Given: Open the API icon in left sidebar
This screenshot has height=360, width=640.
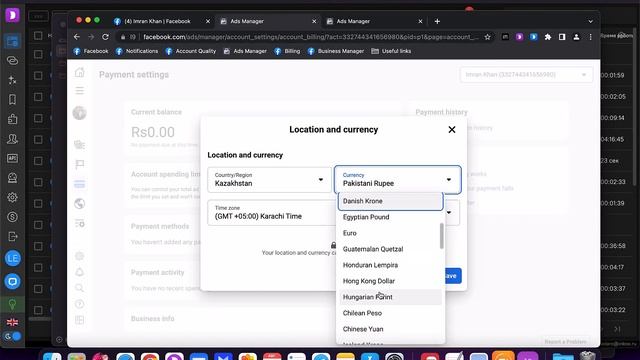Looking at the screenshot, I should [x=12, y=158].
